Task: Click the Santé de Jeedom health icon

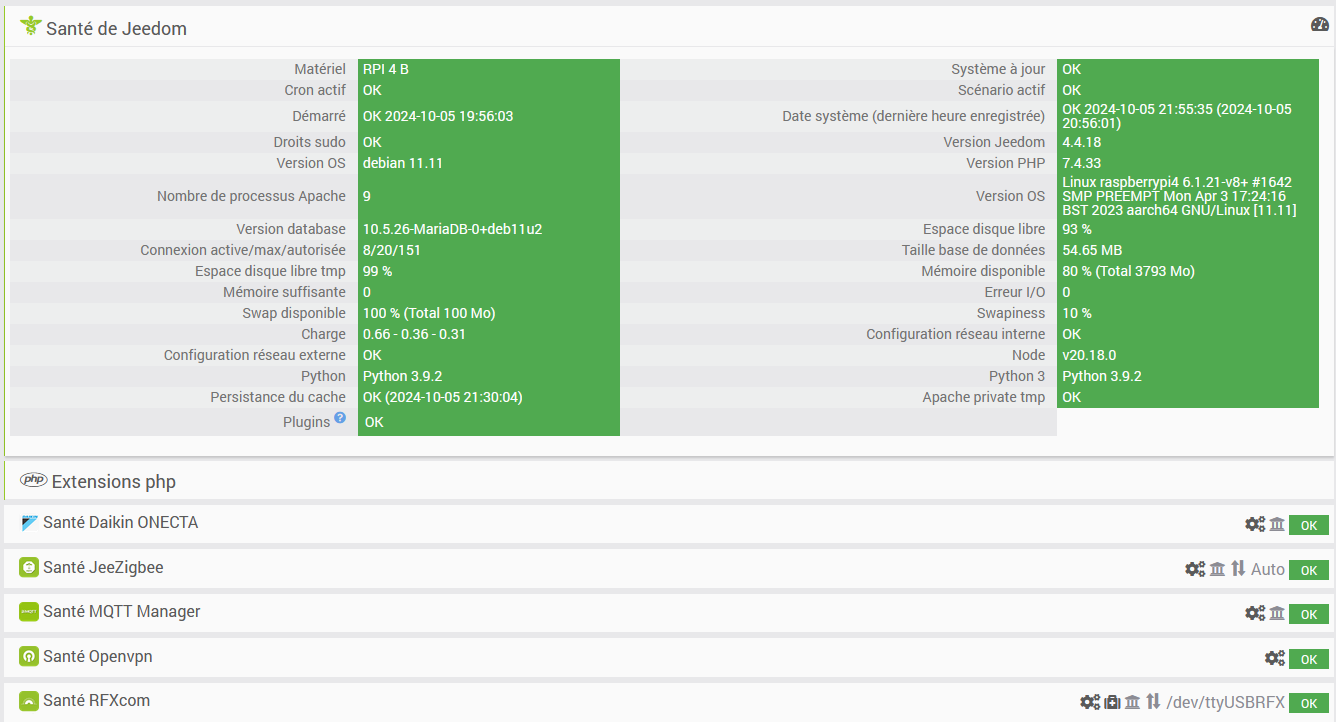Action: coord(30,27)
